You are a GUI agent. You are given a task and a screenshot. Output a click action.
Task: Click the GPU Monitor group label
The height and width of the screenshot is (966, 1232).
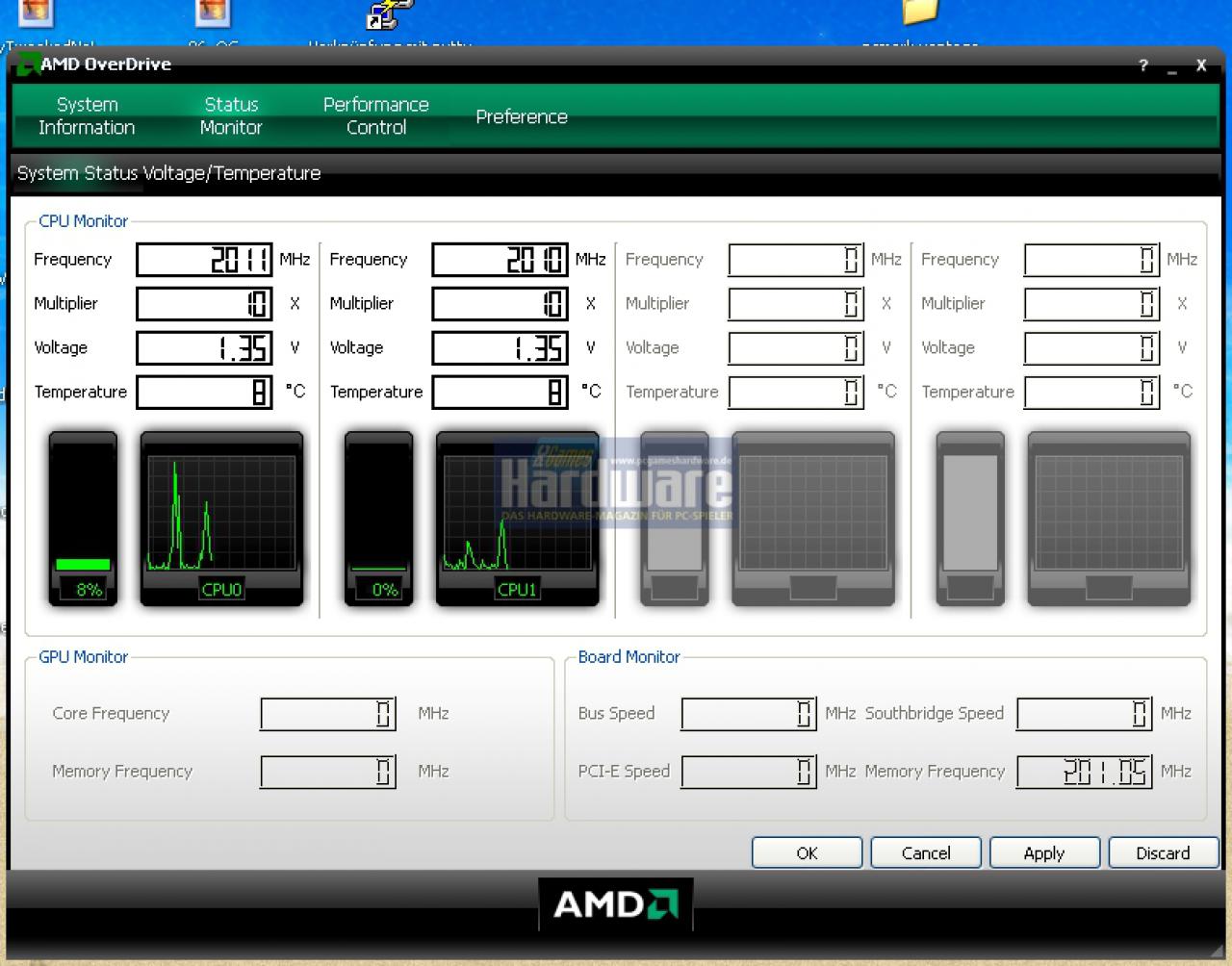83,657
